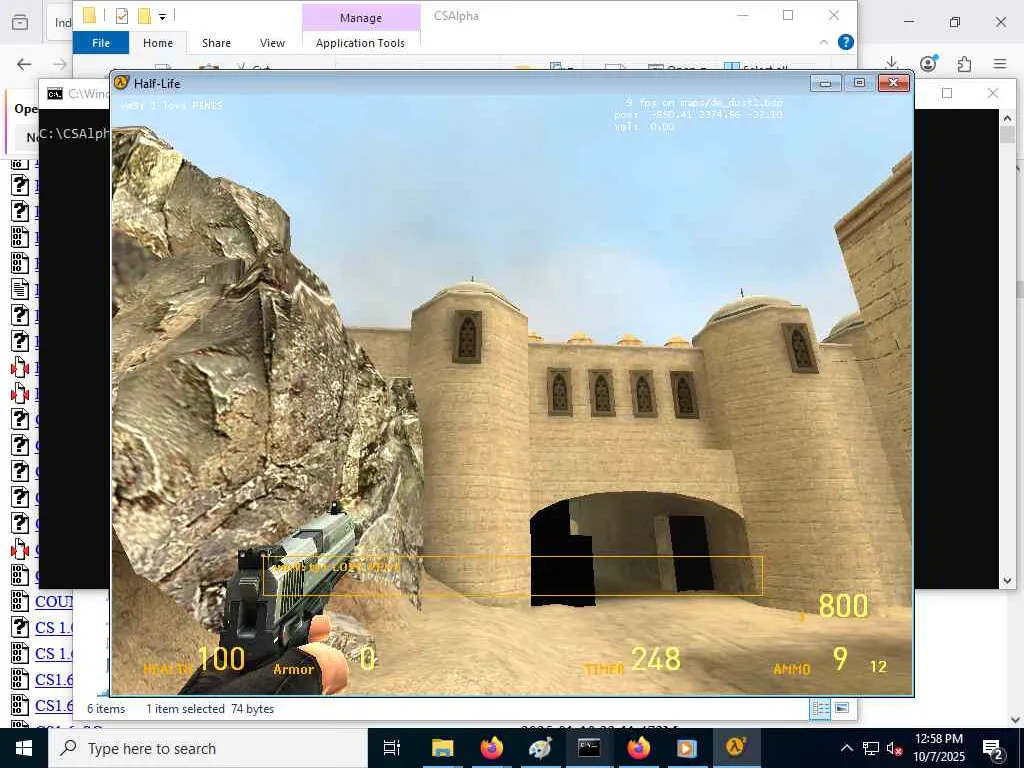Open the Firefox account icon
The width and height of the screenshot is (1024, 768).
(928, 63)
